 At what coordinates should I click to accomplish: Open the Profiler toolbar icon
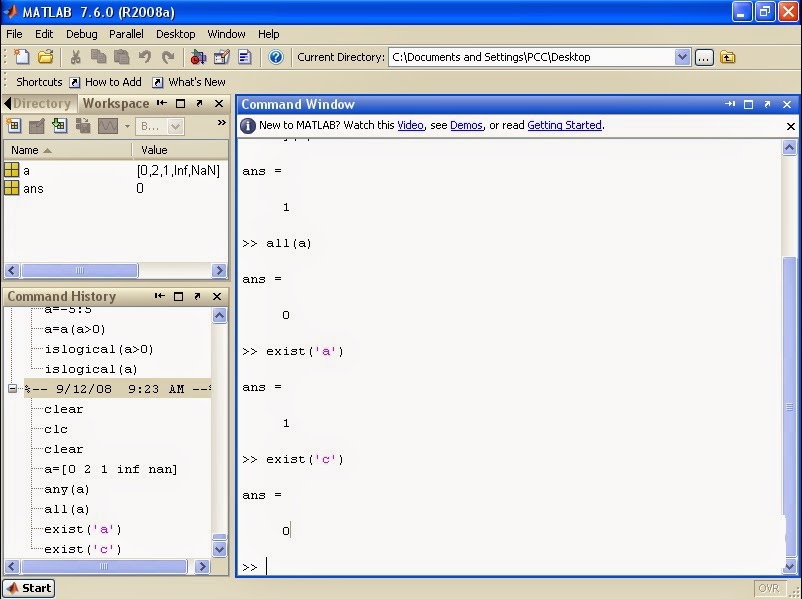245,57
